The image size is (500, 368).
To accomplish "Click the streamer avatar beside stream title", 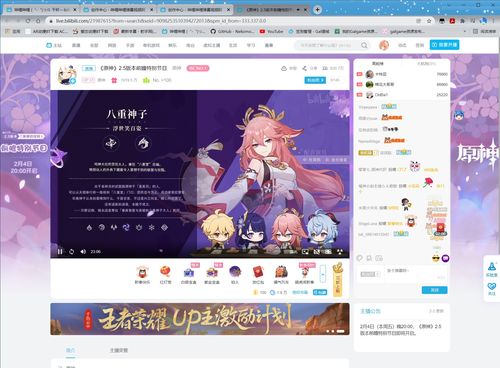I will click(x=66, y=74).
